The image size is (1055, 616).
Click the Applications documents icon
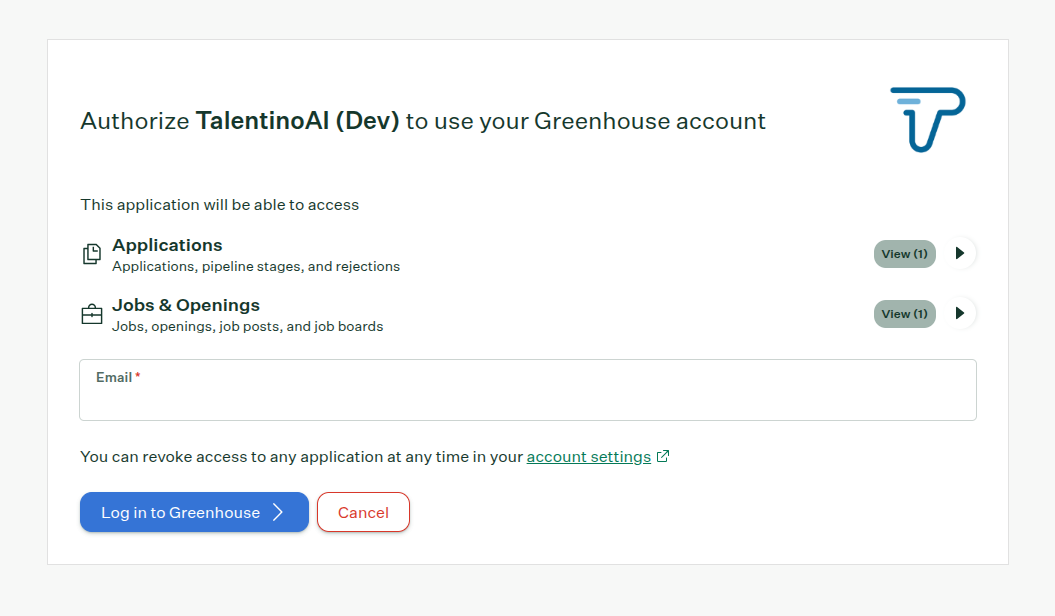[92, 254]
